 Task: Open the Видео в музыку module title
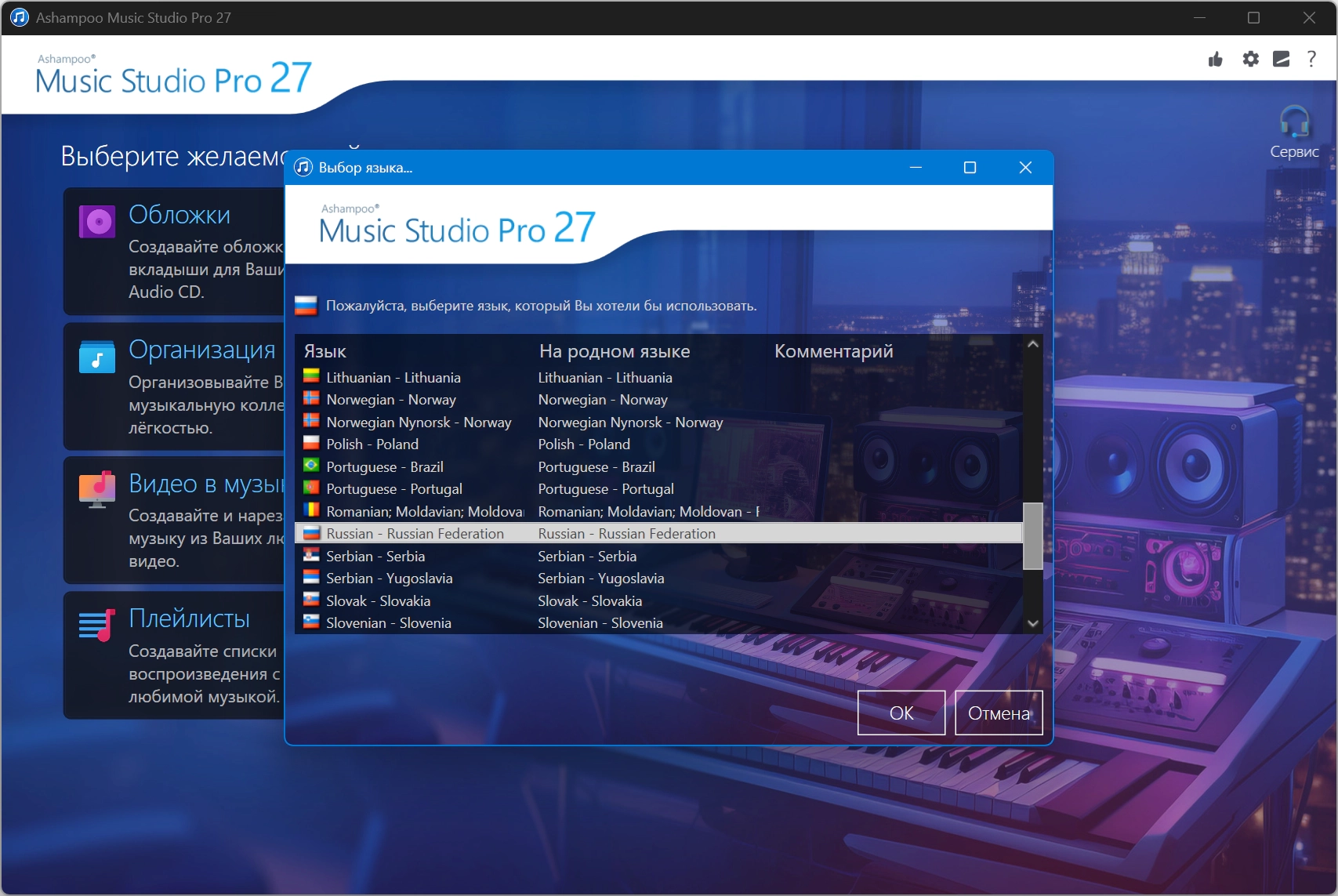(206, 484)
